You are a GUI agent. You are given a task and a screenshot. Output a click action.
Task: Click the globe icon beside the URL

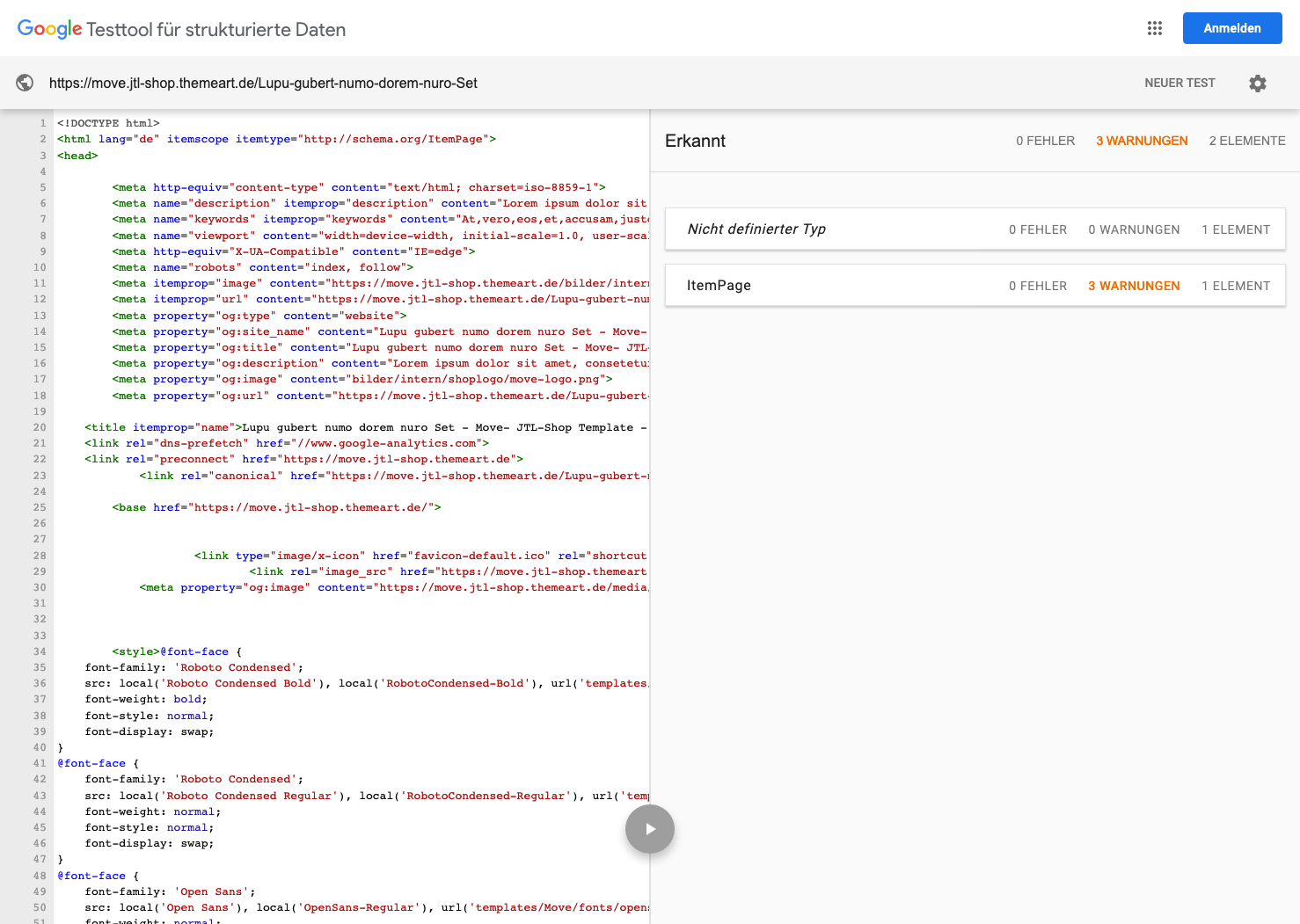pyautogui.click(x=25, y=83)
